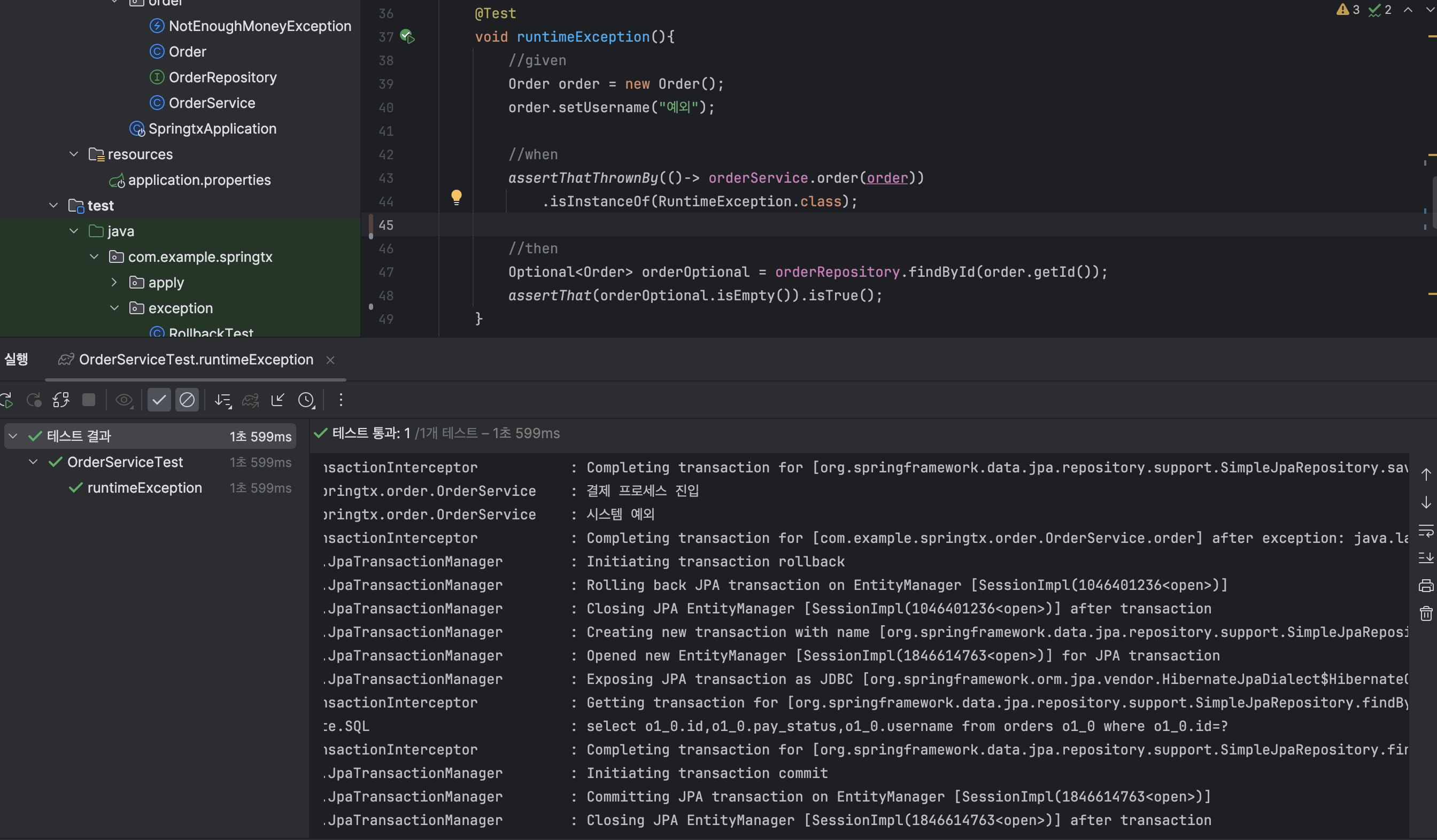Open the test sort options icon
1437x840 pixels.
pos(222,400)
